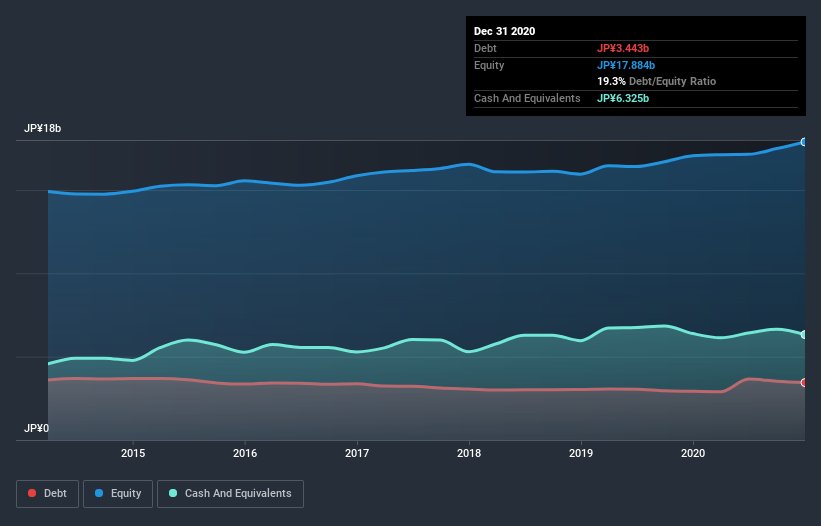This screenshot has height=526, width=821.
Task: Click the Cash And Equivalents end-of-line marker
Action: pos(804,334)
